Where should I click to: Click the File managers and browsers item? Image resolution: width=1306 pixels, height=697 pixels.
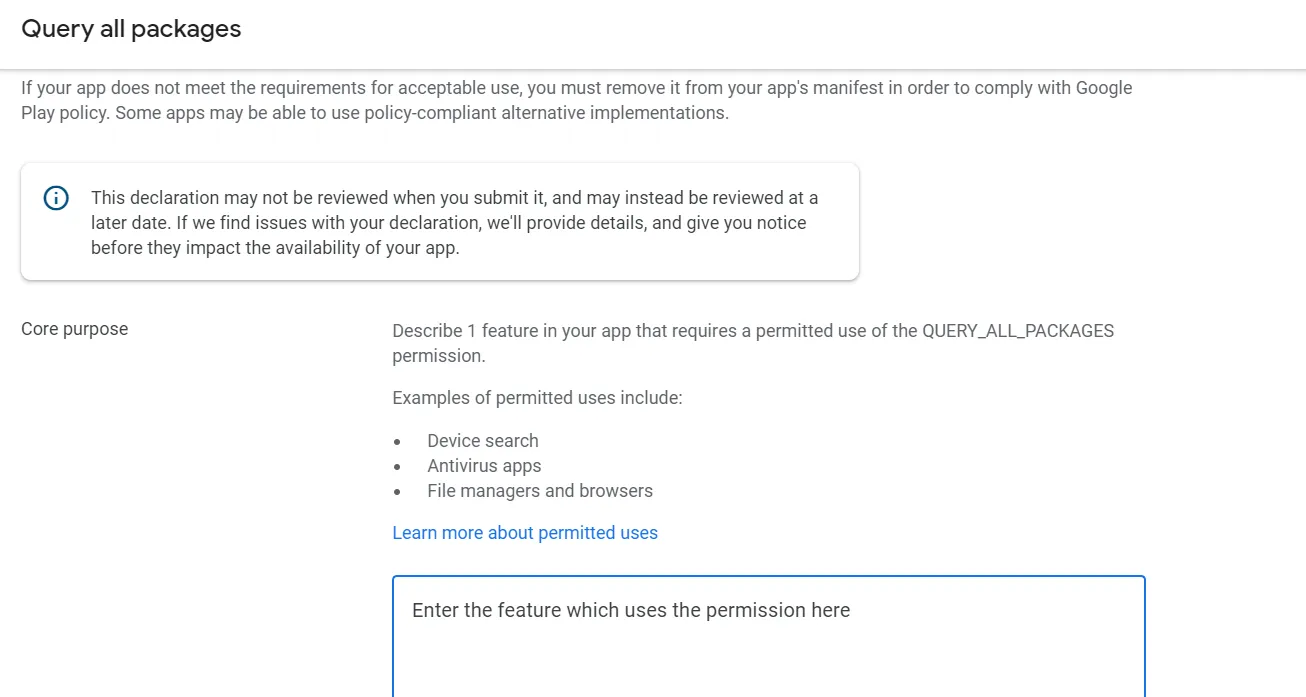point(539,491)
